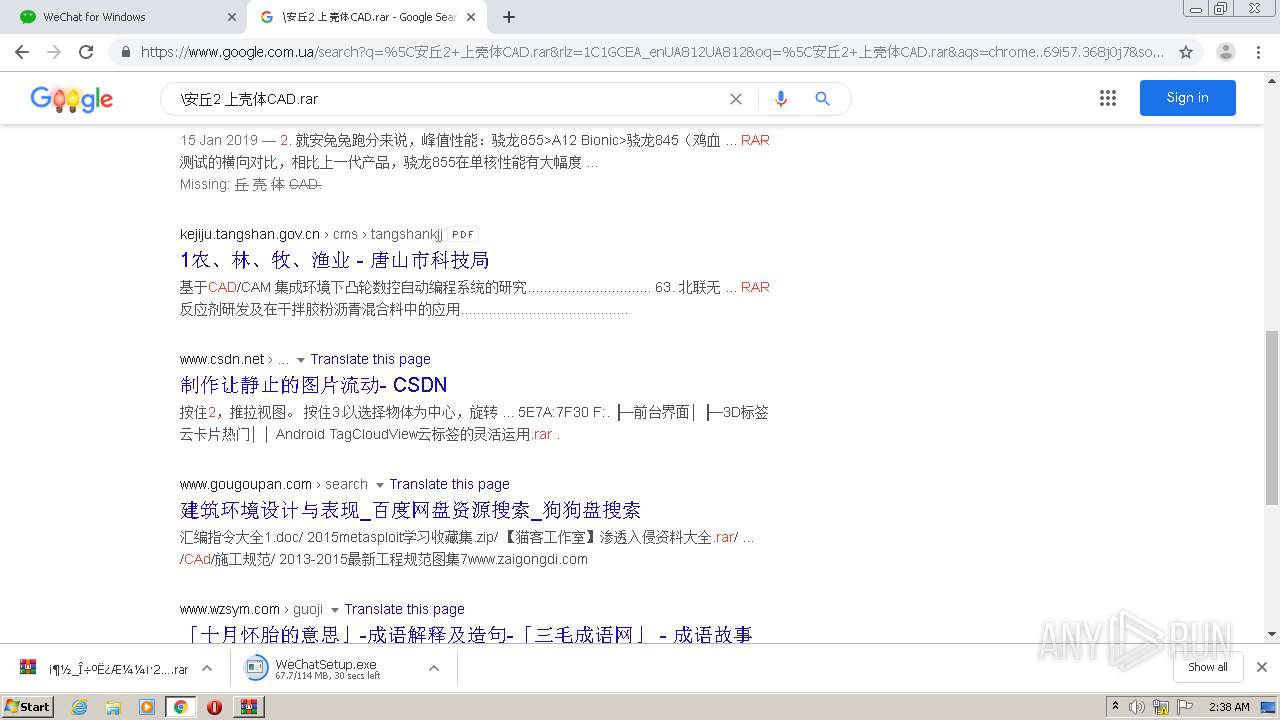View site security lock info

point(125,52)
